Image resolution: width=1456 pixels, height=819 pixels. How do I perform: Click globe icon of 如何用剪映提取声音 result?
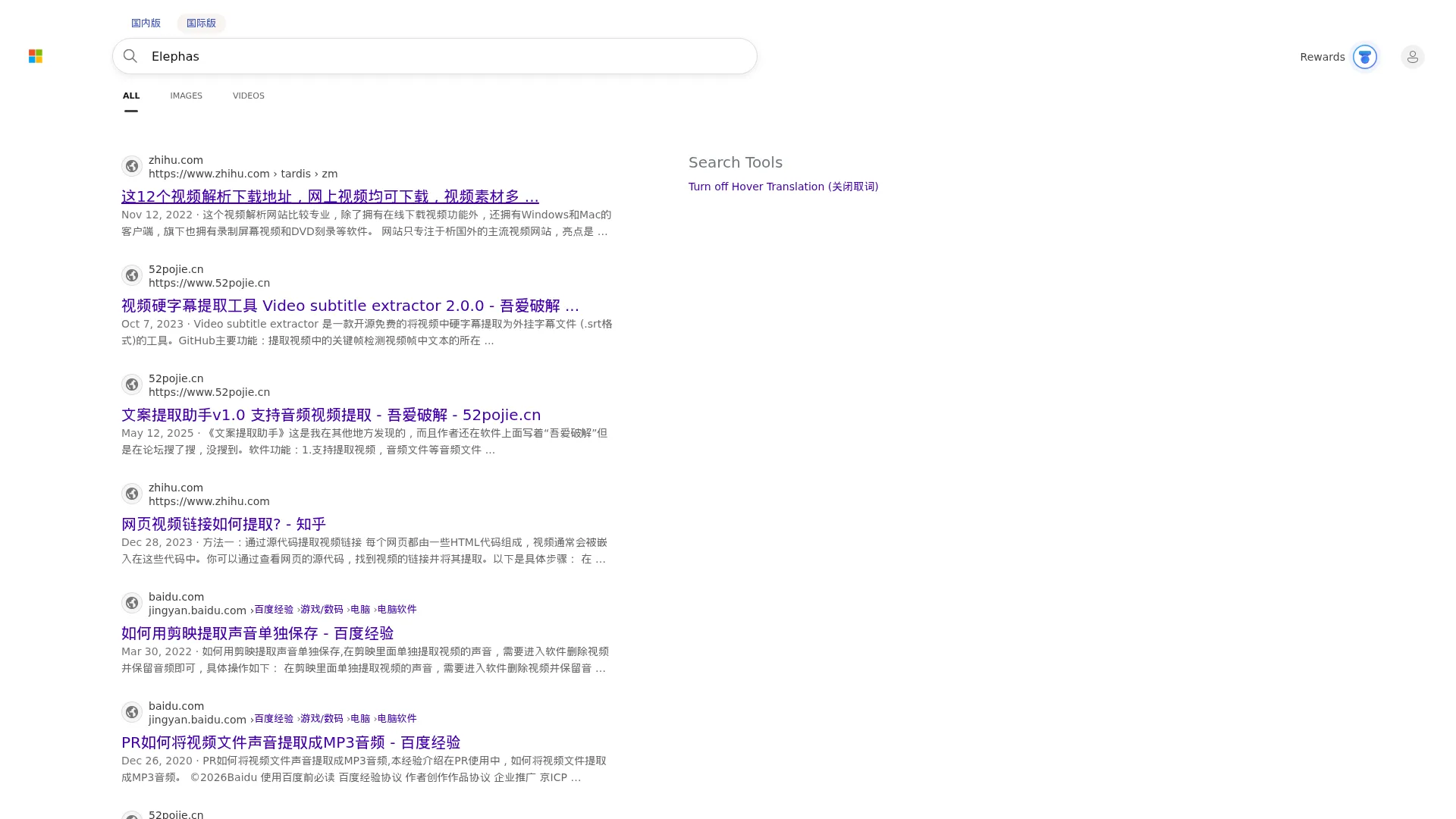click(x=132, y=603)
